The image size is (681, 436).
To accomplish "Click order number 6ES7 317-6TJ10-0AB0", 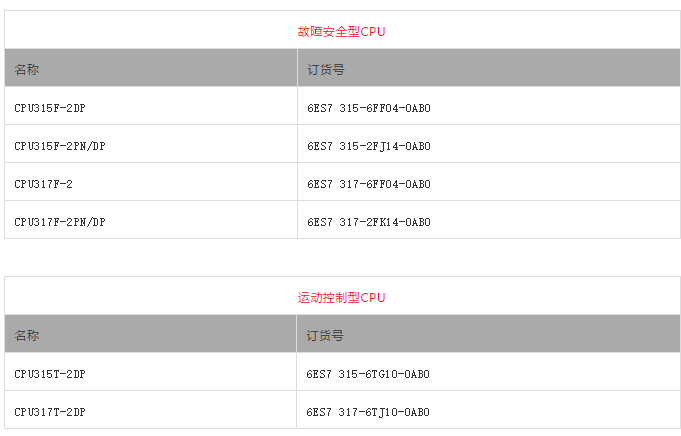I will pos(369,412).
